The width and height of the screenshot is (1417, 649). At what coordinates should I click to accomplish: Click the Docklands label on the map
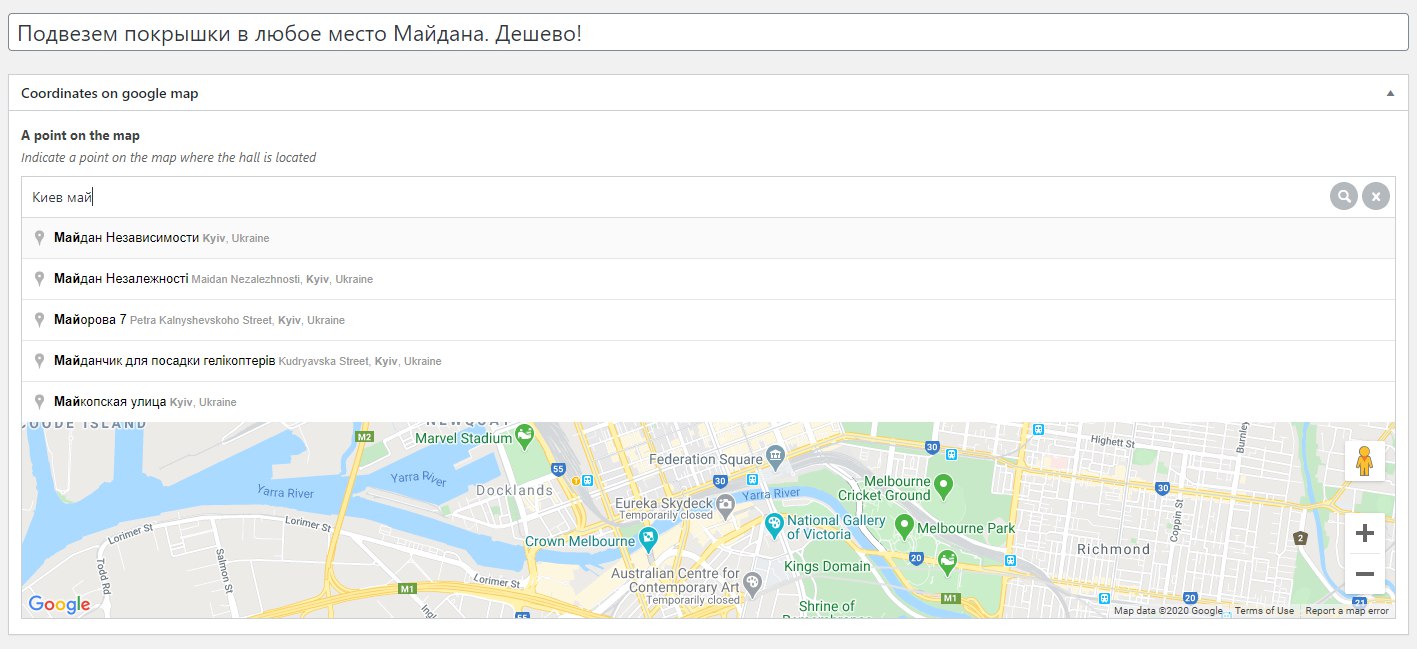(514, 491)
